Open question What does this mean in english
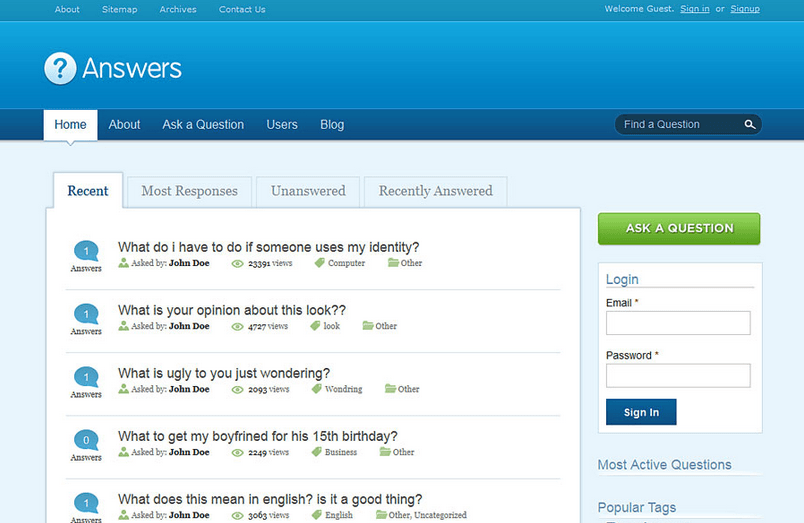This screenshot has height=523, width=804. pos(270,499)
